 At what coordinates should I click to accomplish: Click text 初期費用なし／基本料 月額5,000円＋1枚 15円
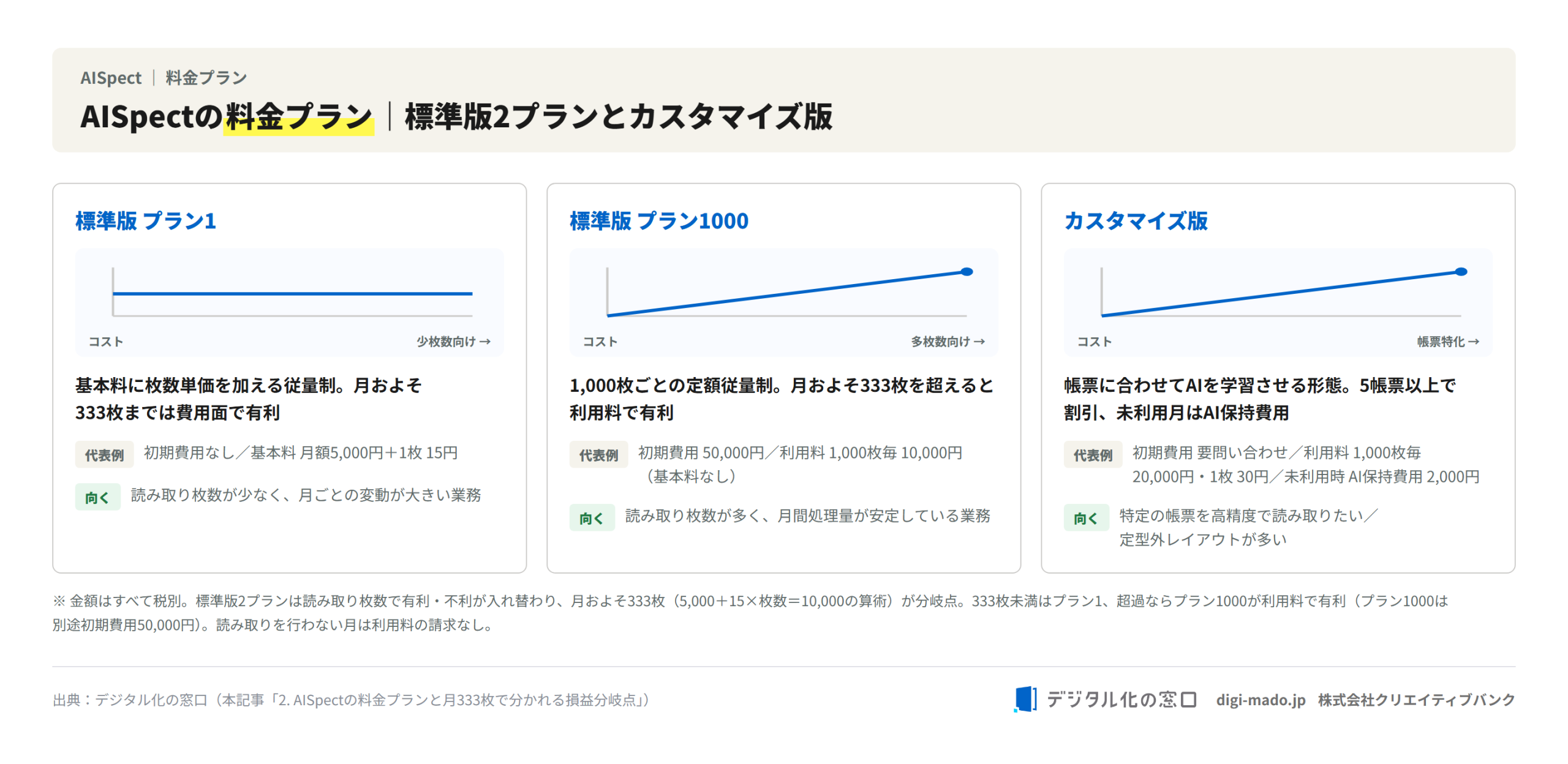301,452
